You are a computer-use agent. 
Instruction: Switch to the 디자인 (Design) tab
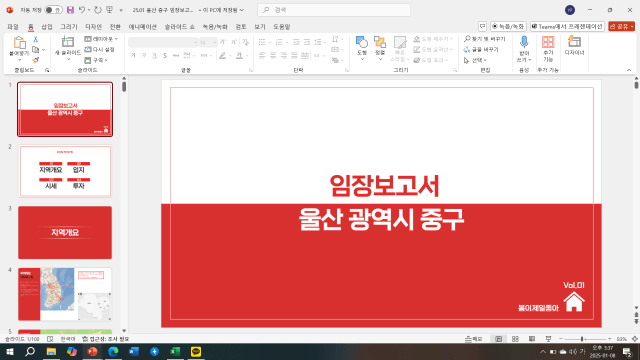point(93,27)
